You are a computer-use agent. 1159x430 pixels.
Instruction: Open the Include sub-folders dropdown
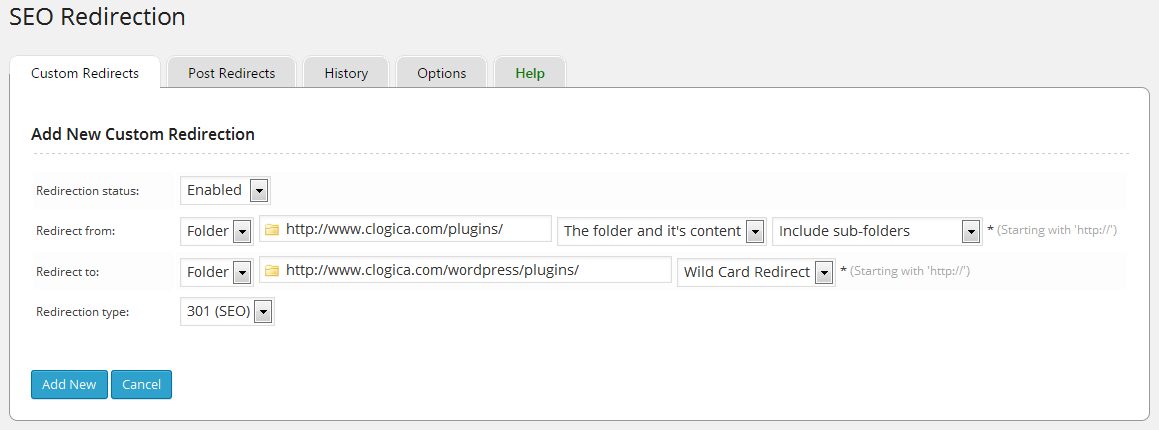tap(876, 231)
